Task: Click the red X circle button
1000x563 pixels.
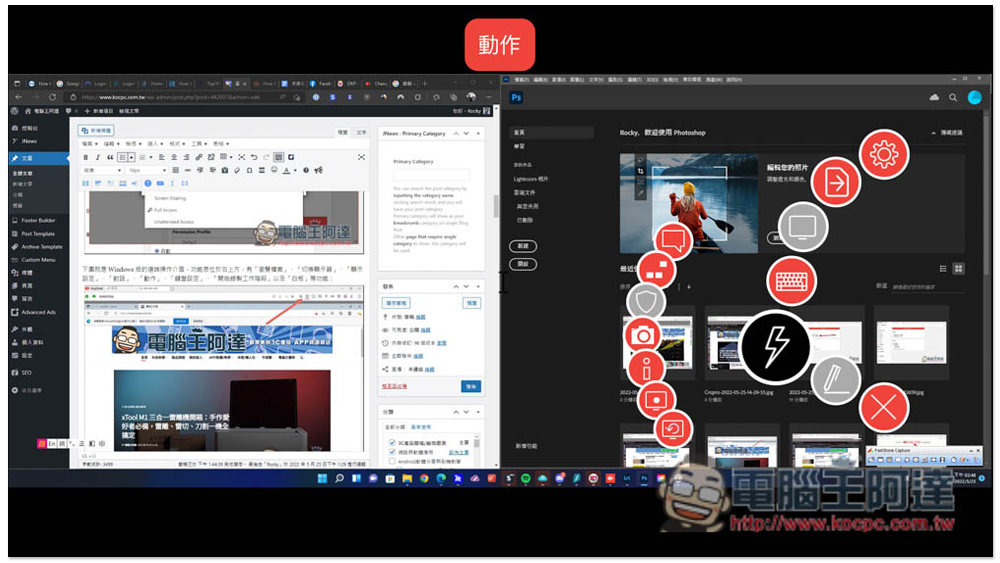Action: point(883,407)
